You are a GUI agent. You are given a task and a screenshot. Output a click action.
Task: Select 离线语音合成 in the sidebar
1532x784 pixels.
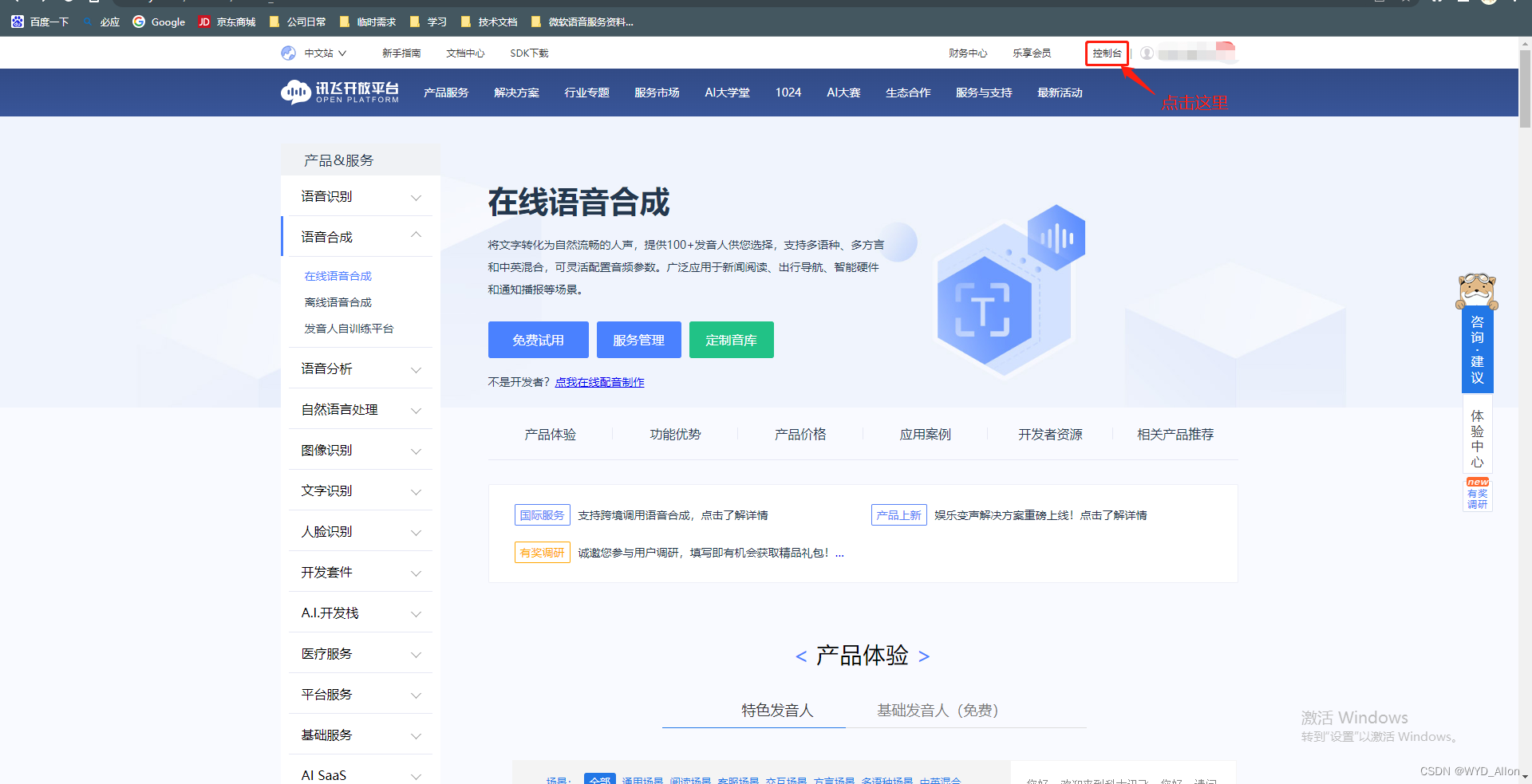click(x=338, y=302)
